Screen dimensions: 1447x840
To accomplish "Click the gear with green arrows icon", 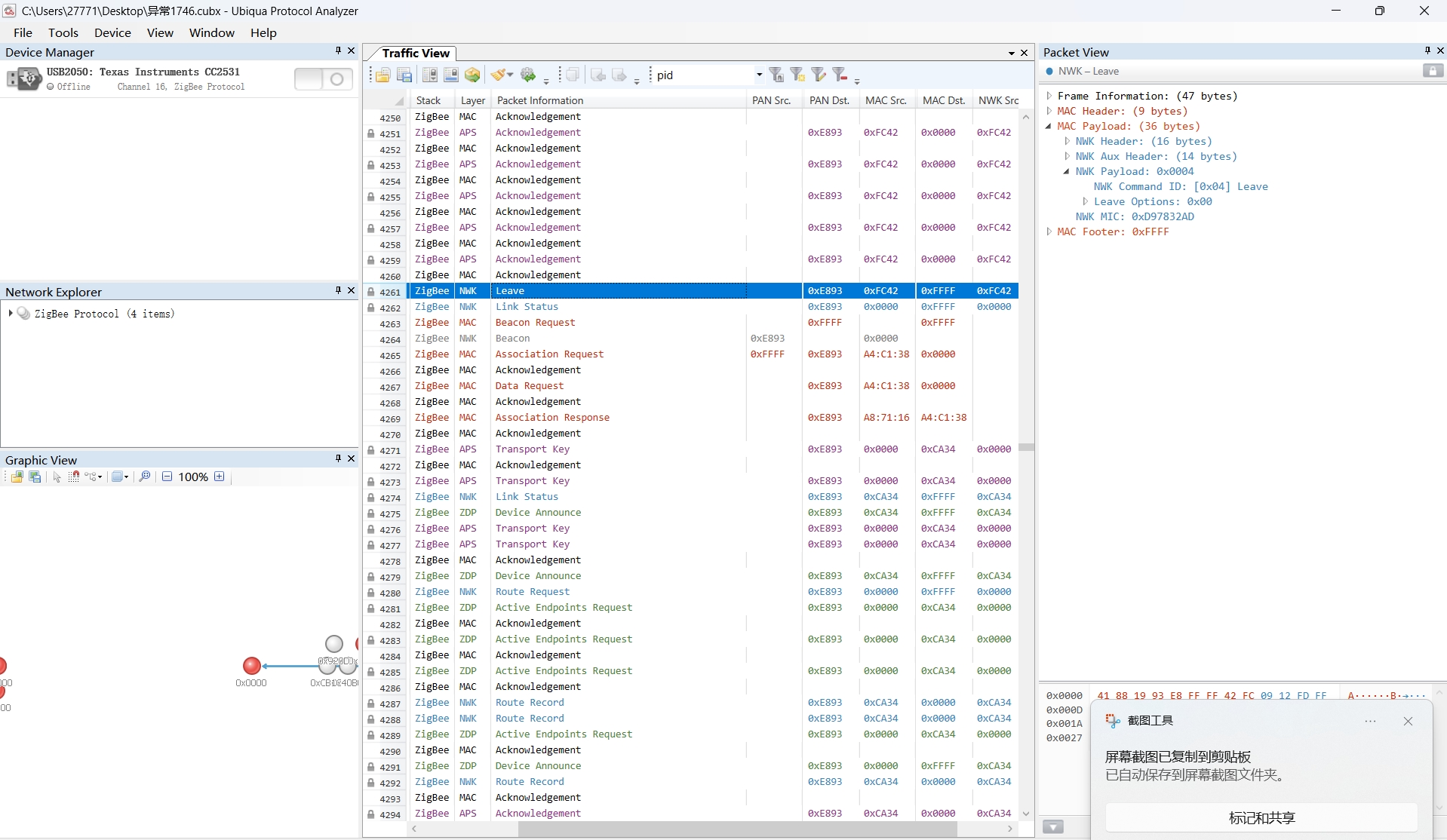I will click(528, 75).
